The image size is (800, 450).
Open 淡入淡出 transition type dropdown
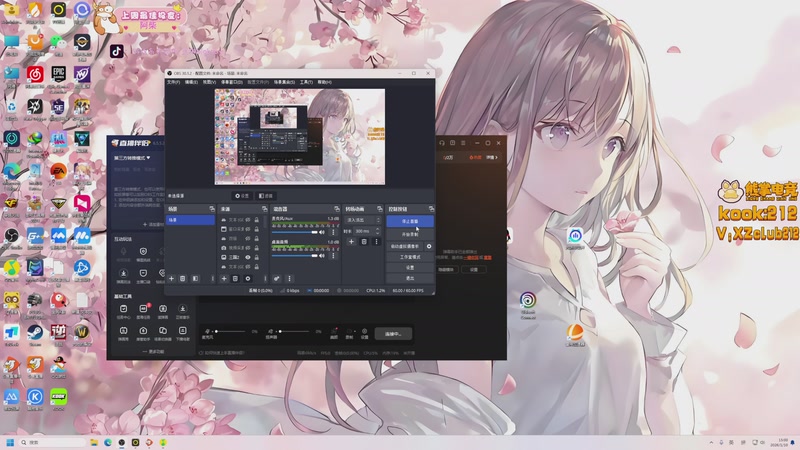point(362,220)
